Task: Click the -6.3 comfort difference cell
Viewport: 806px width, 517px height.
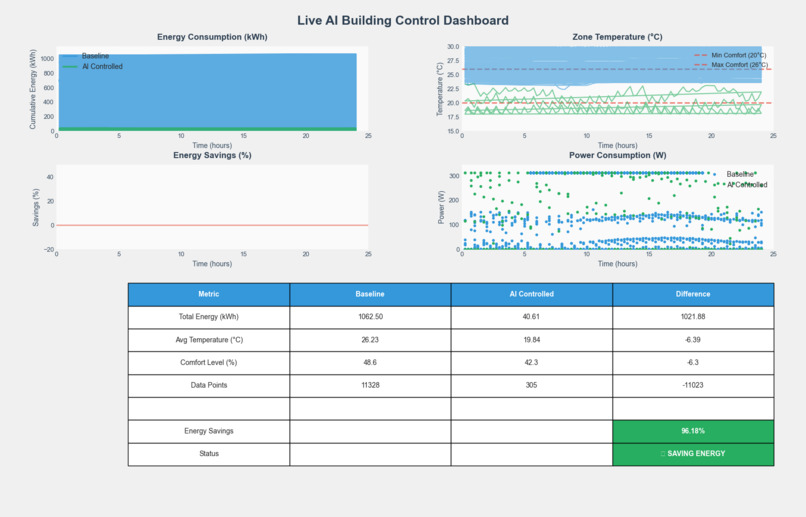Action: 693,362
